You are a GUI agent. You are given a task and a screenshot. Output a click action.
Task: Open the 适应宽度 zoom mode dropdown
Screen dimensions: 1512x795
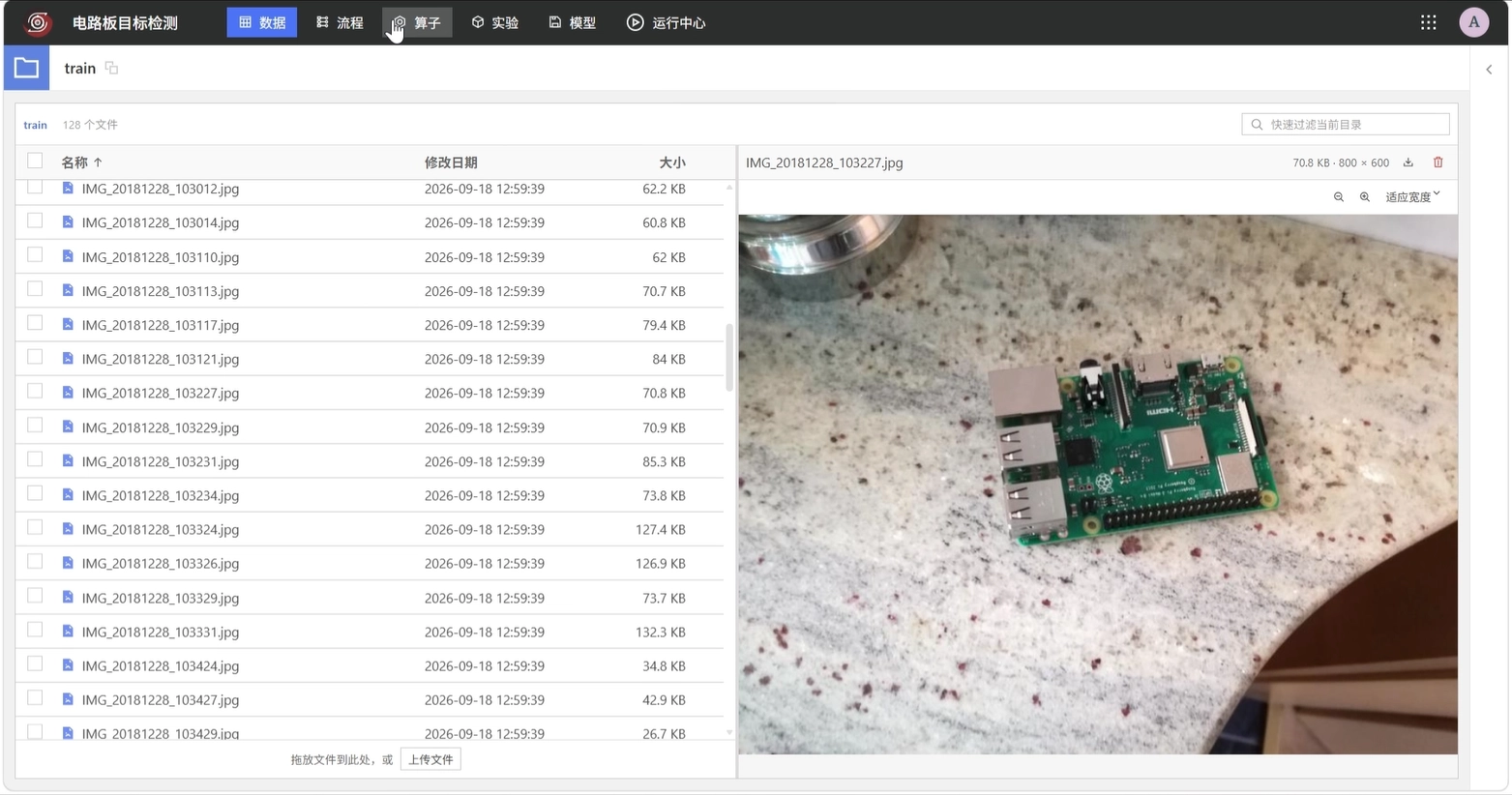tap(1412, 197)
